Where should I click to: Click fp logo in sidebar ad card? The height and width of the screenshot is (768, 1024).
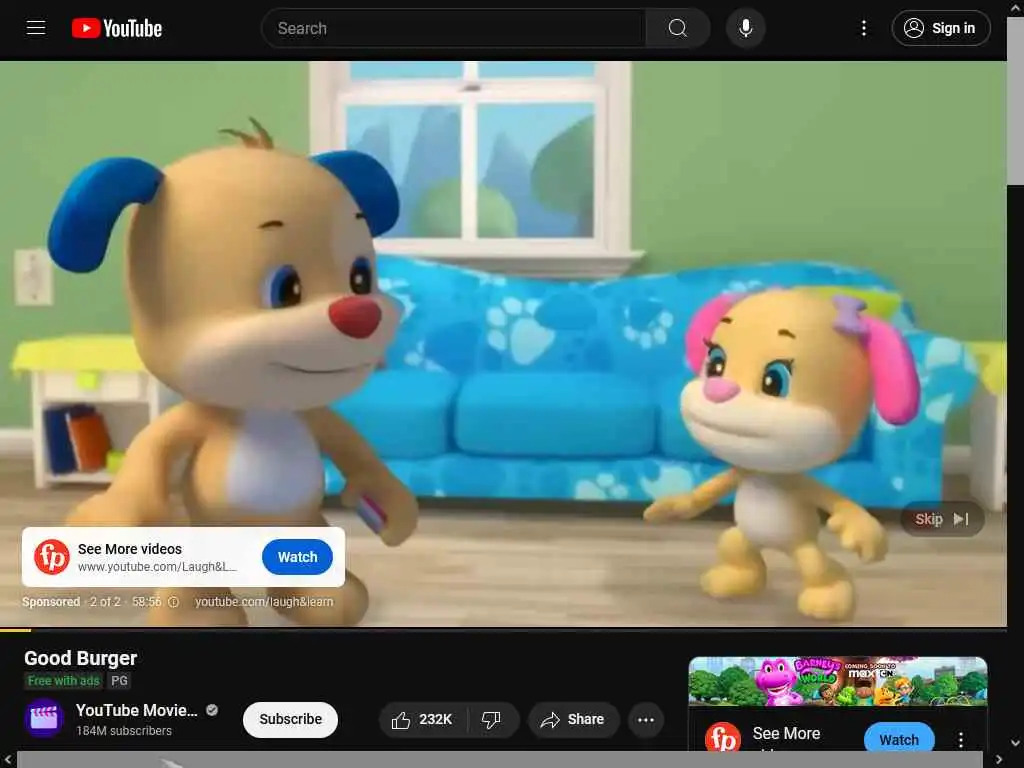(x=723, y=739)
